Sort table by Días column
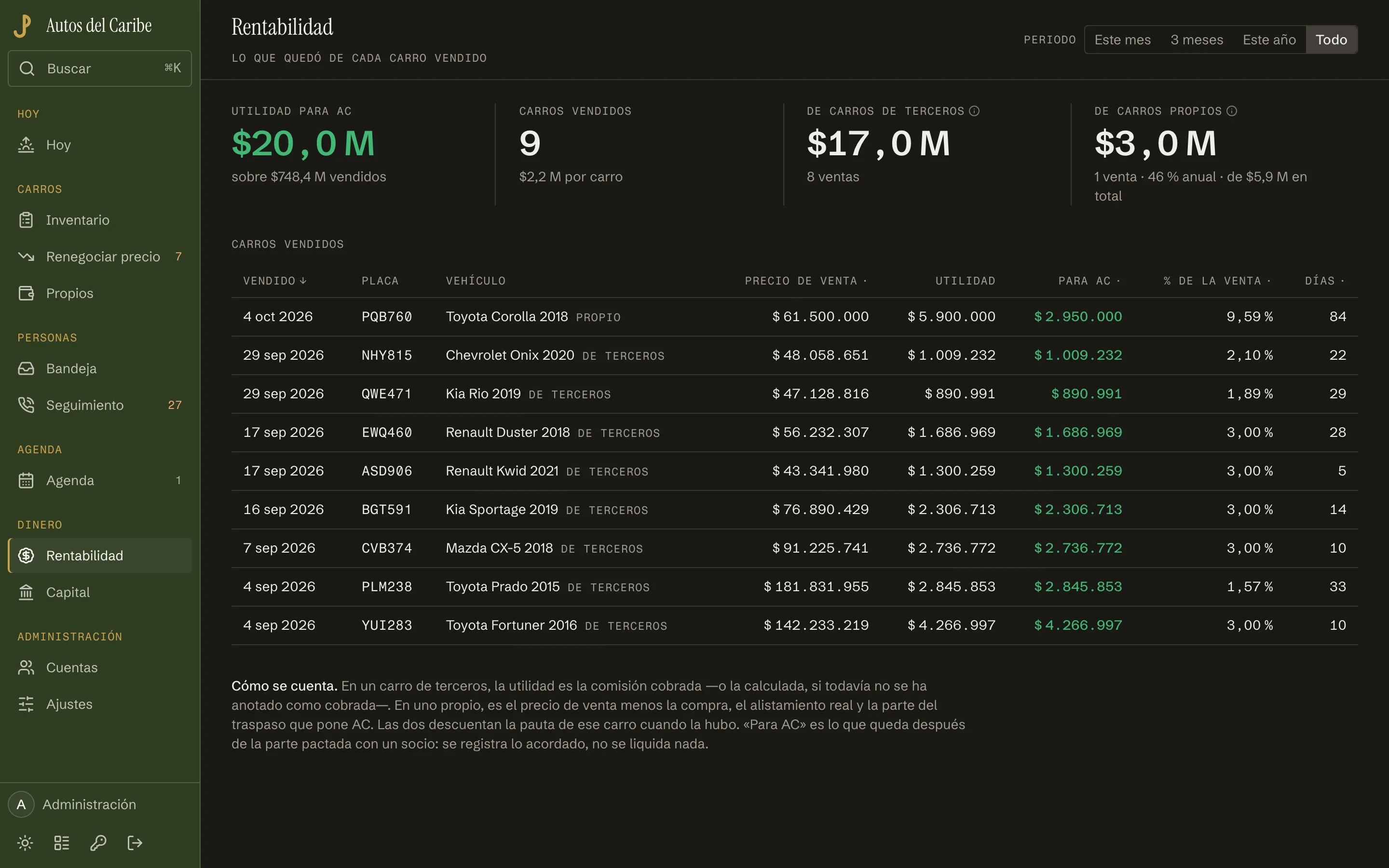The height and width of the screenshot is (868, 1389). pos(1325,281)
